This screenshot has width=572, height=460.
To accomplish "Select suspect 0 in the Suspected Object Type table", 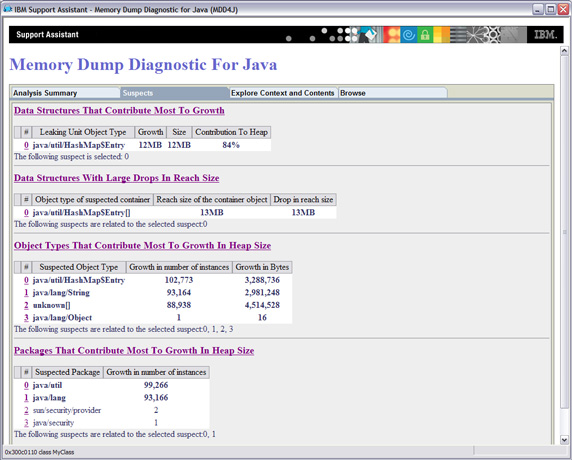I will click(x=26, y=280).
